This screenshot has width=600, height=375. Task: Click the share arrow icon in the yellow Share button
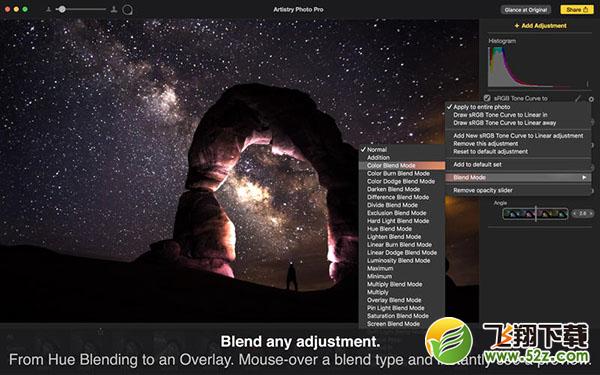point(586,10)
